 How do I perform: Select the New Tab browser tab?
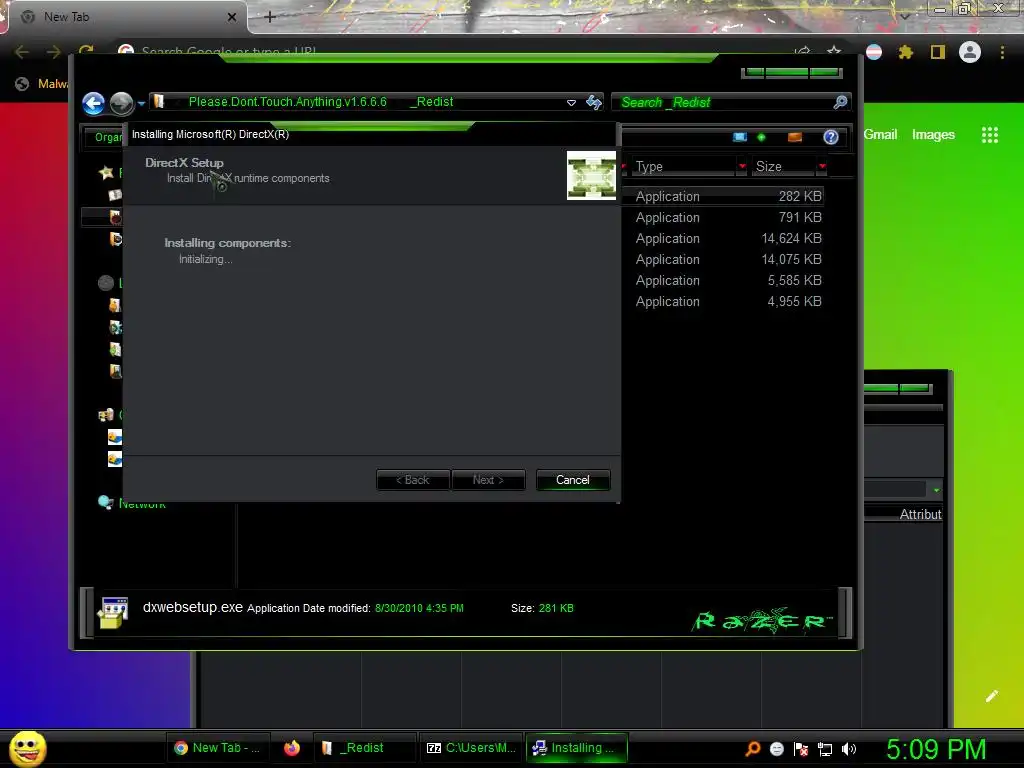(127, 17)
